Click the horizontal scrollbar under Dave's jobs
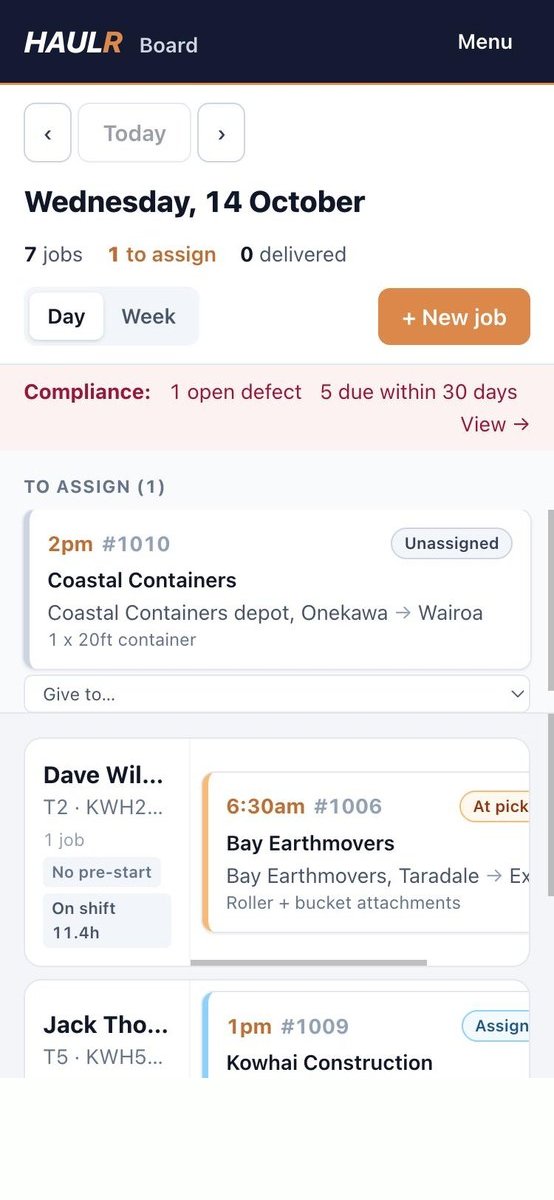554x1200 pixels. point(308,962)
